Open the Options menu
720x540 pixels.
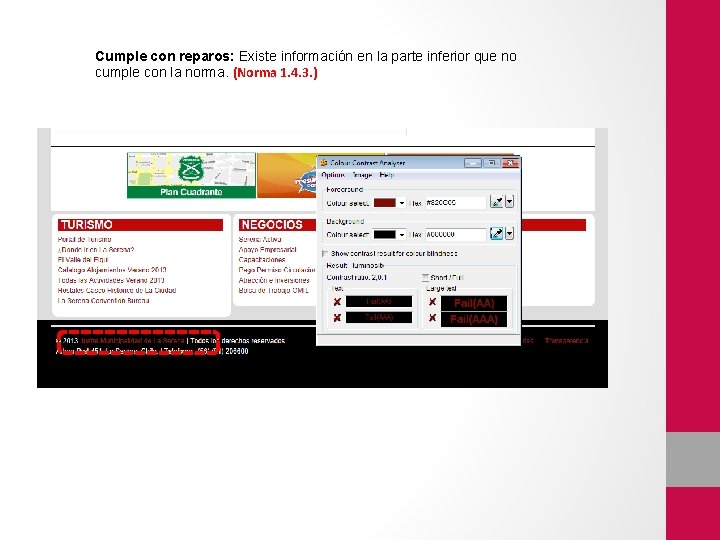coord(333,175)
